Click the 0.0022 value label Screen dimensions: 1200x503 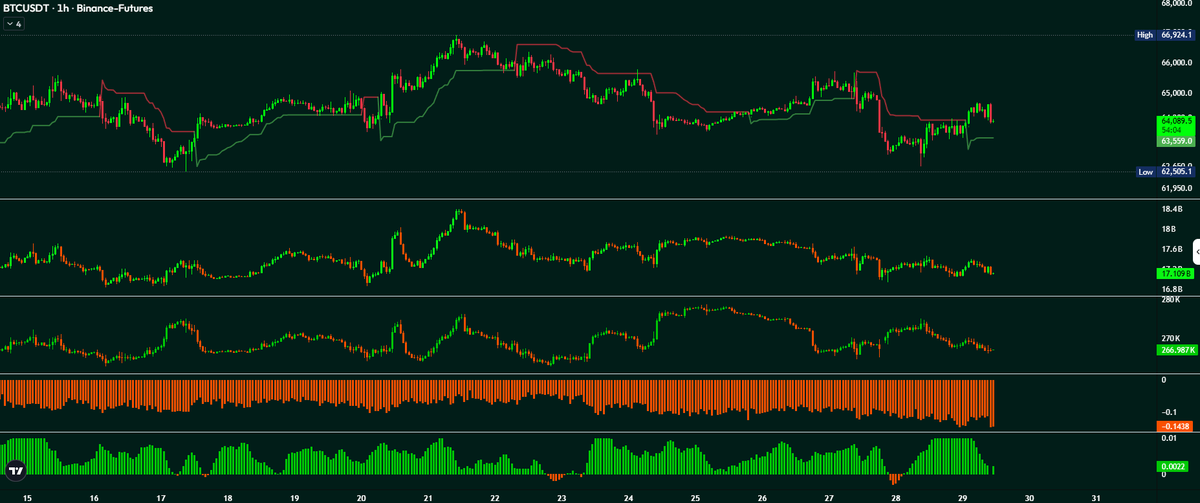pos(1174,466)
